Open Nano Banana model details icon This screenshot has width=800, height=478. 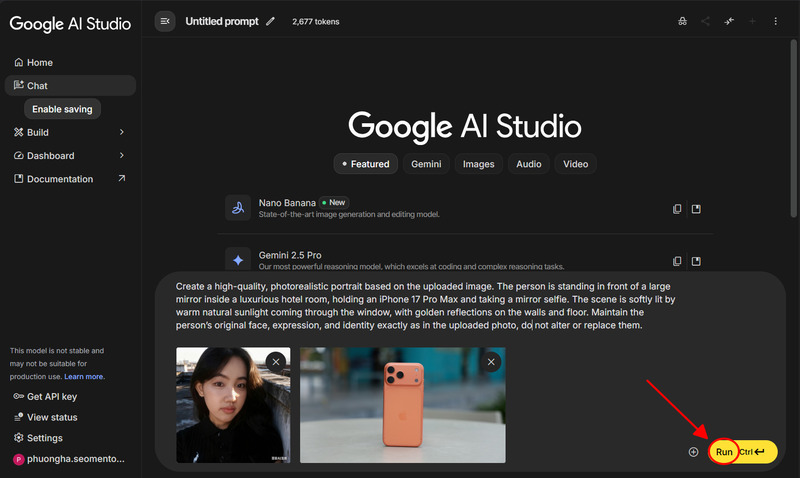pyautogui.click(x=697, y=208)
